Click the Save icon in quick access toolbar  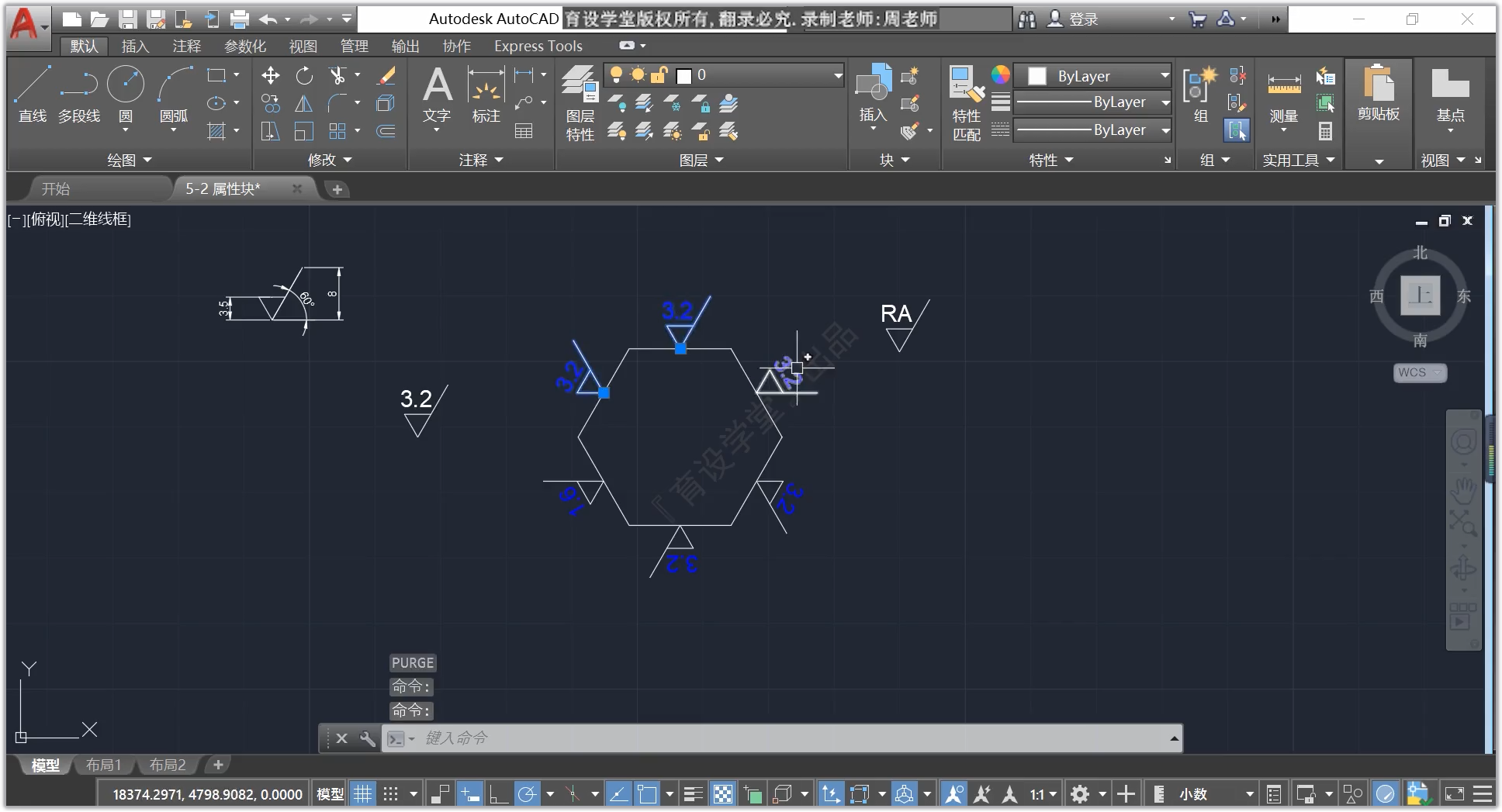pyautogui.click(x=128, y=19)
